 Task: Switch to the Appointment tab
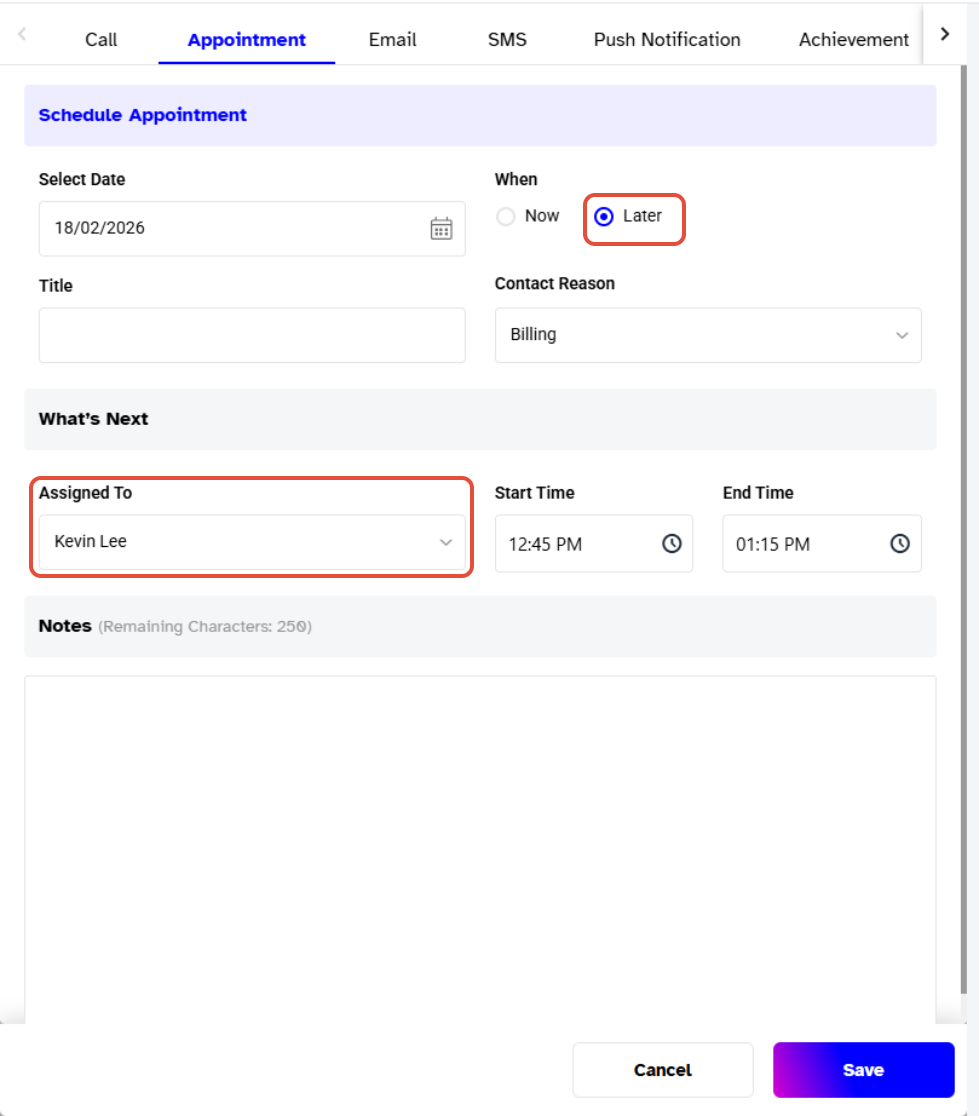246,40
